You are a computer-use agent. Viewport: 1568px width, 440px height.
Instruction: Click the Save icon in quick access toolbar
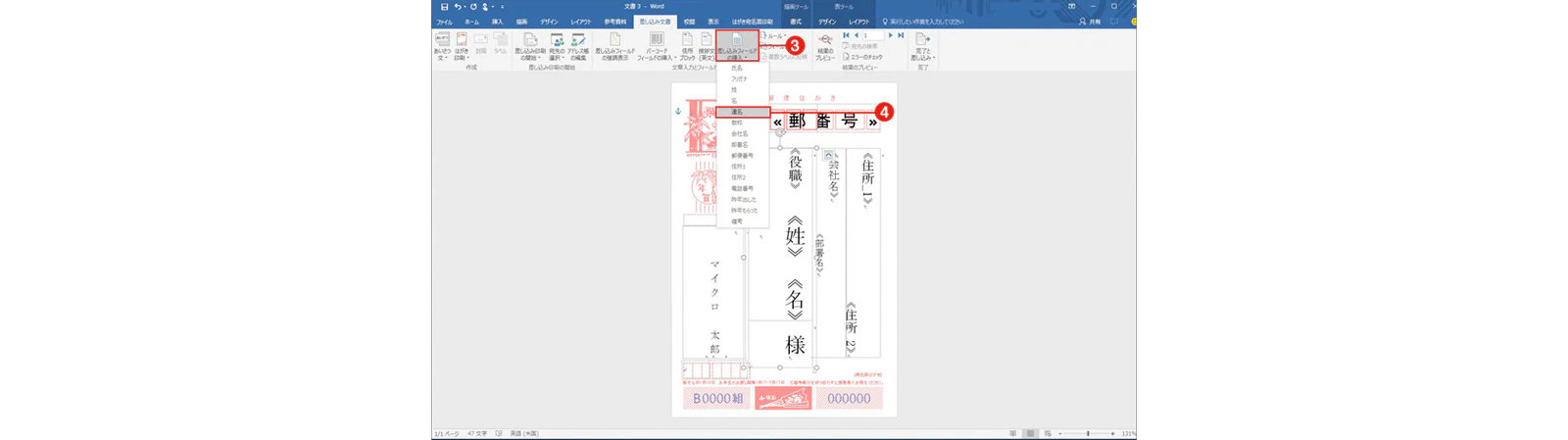tap(445, 6)
